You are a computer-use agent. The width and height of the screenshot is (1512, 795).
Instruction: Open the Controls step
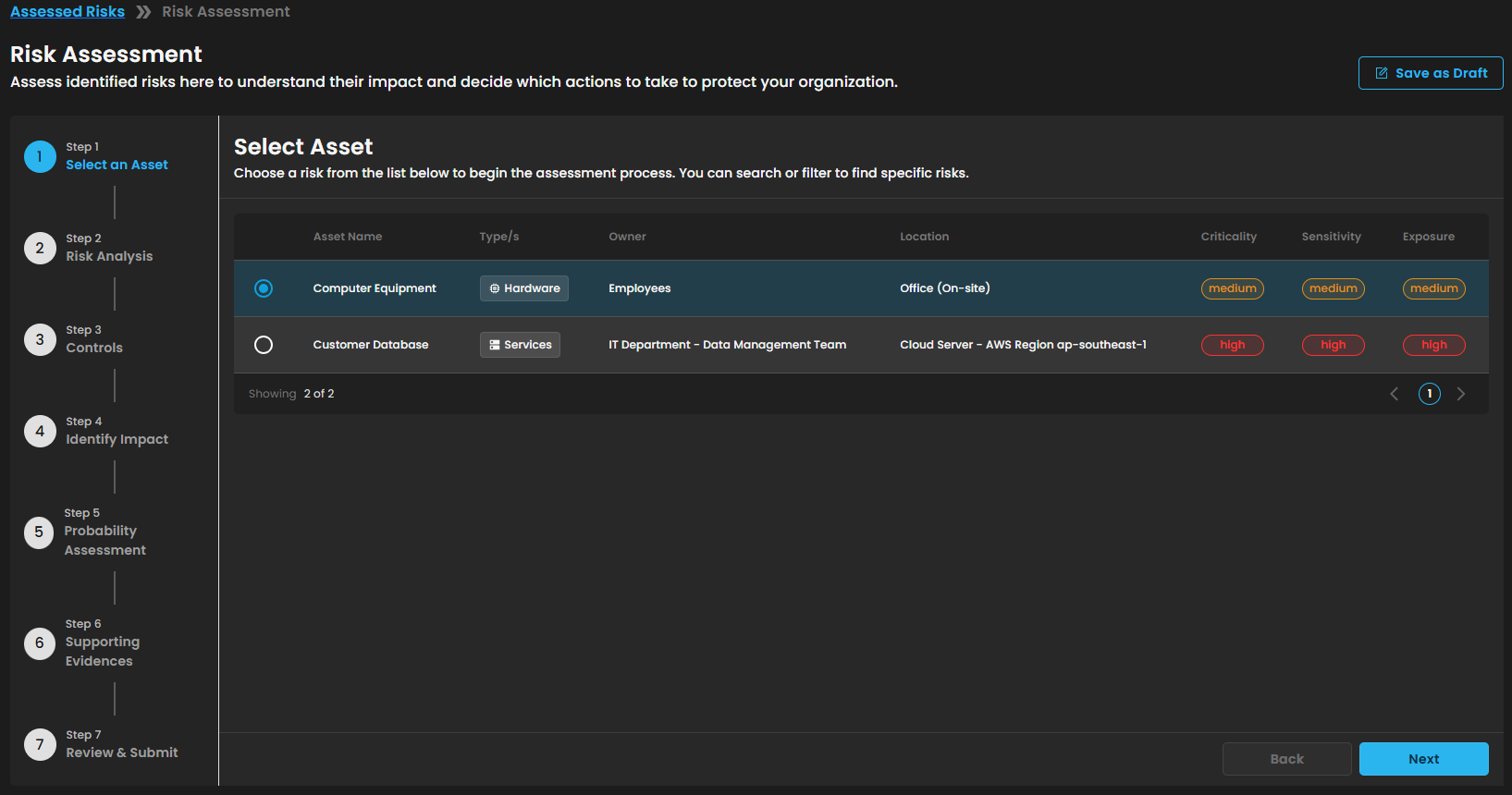(x=94, y=348)
